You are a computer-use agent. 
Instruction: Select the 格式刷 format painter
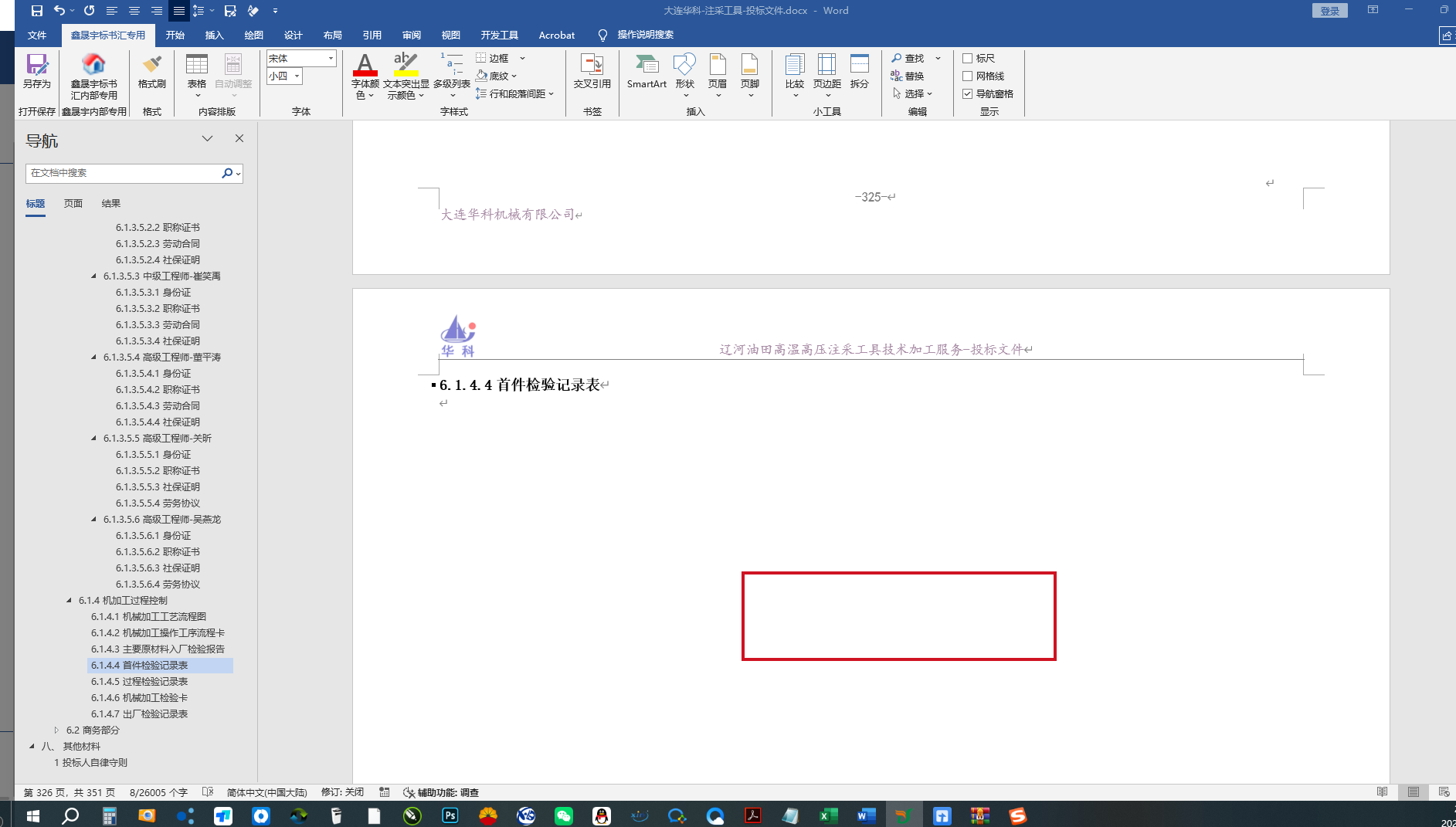pyautogui.click(x=151, y=72)
